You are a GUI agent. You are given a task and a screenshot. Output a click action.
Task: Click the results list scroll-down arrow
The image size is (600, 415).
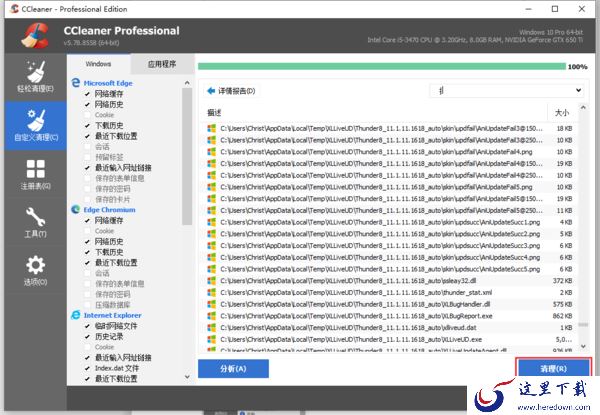pos(583,346)
